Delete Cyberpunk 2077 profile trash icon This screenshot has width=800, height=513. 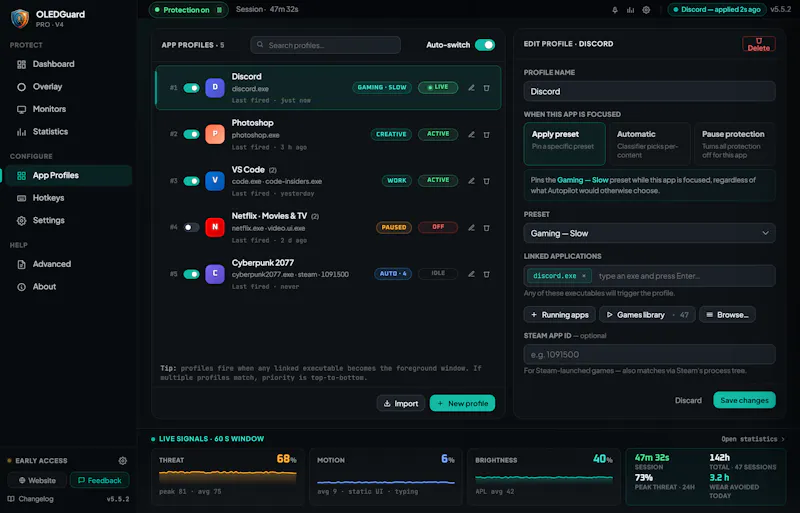tap(487, 274)
